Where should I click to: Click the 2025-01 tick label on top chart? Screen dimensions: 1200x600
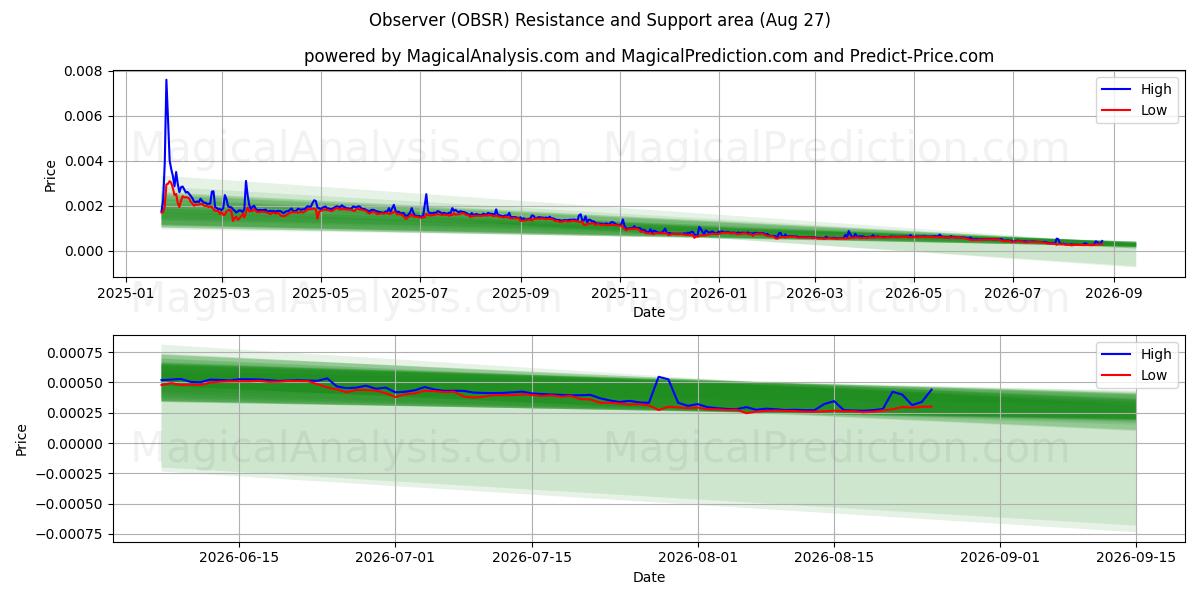click(125, 294)
